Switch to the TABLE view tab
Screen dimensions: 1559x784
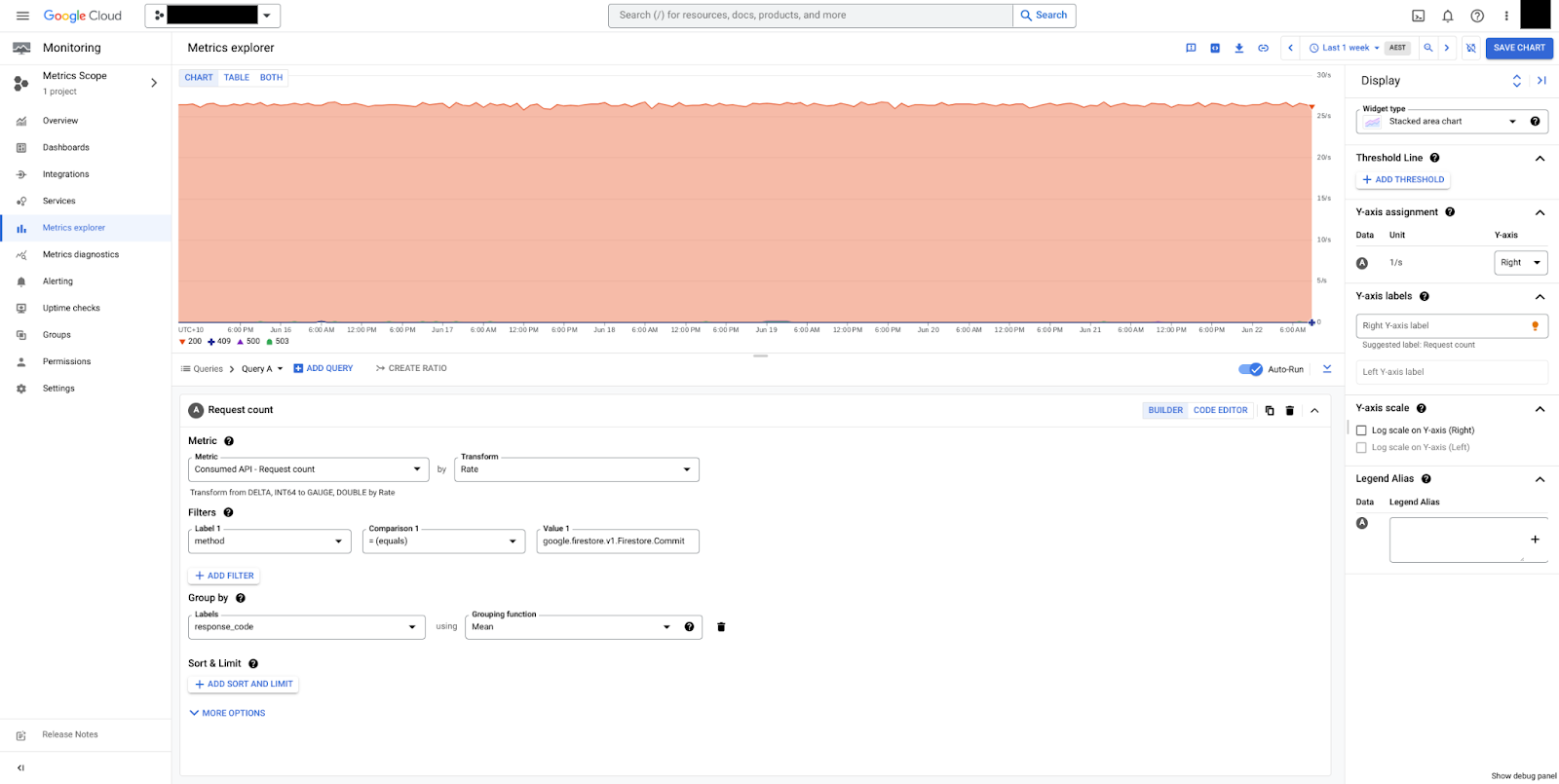tap(236, 78)
